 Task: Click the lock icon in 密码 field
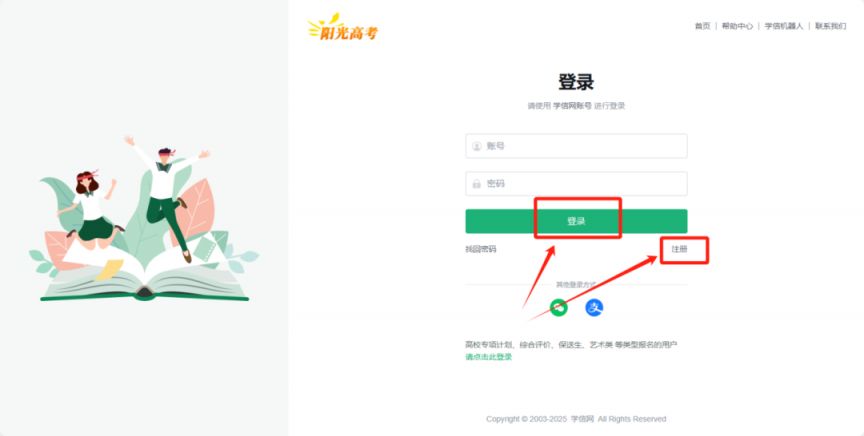pos(477,184)
